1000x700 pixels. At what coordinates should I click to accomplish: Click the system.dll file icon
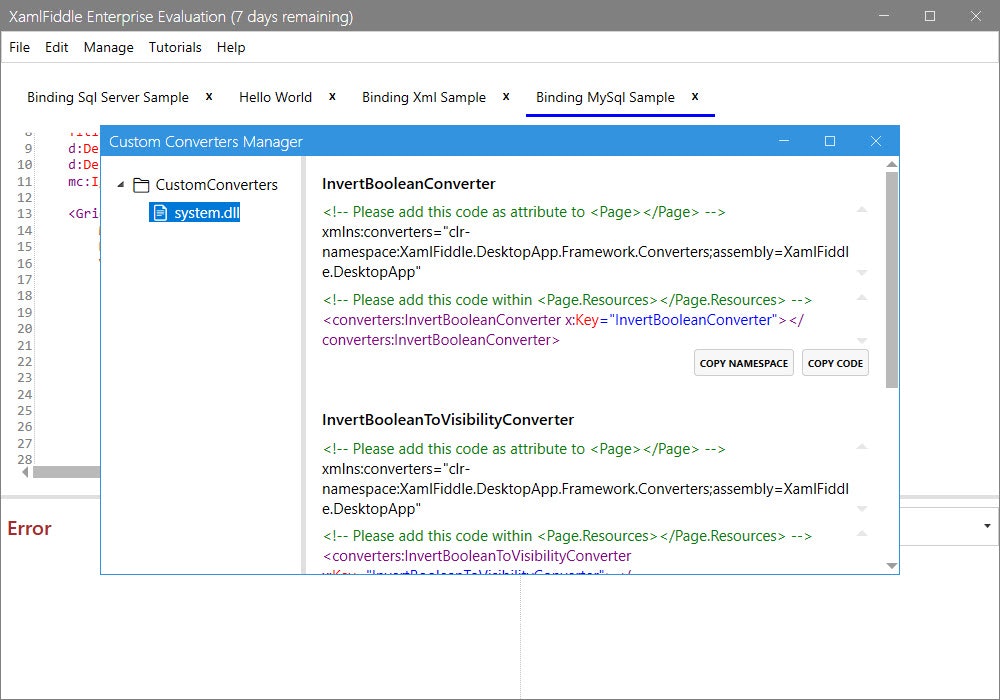pos(161,212)
